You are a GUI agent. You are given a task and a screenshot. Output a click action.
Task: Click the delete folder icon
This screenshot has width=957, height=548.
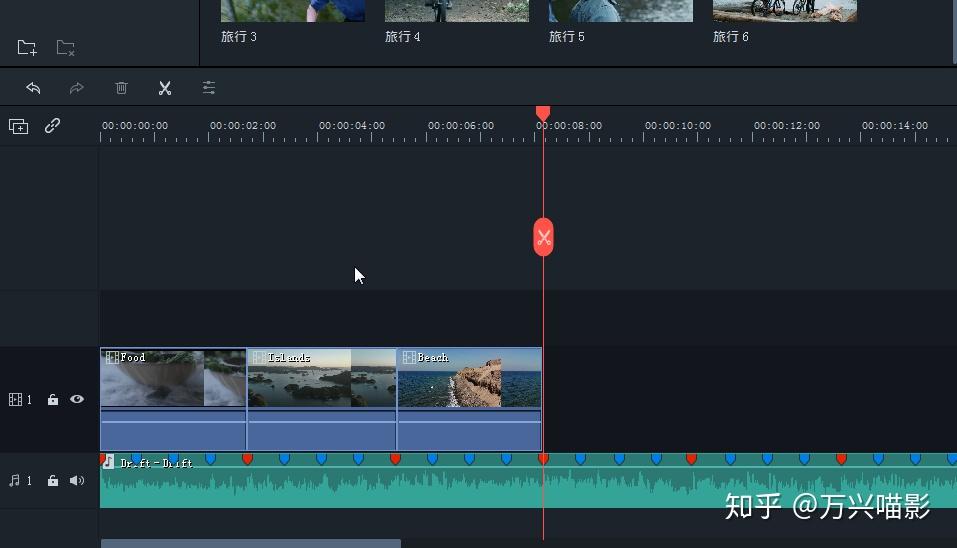coord(65,48)
